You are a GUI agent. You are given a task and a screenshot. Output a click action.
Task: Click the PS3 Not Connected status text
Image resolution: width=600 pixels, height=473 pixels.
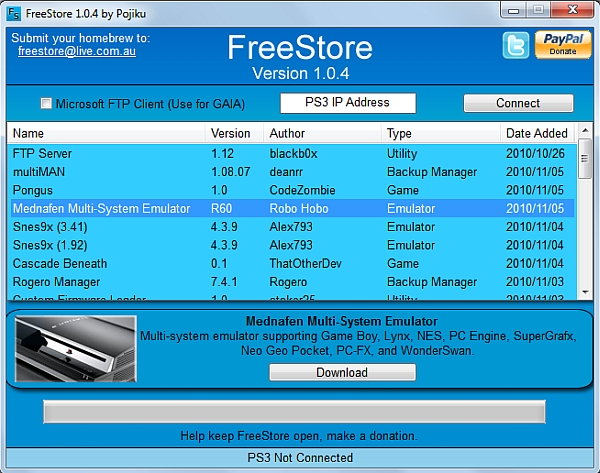pos(300,458)
